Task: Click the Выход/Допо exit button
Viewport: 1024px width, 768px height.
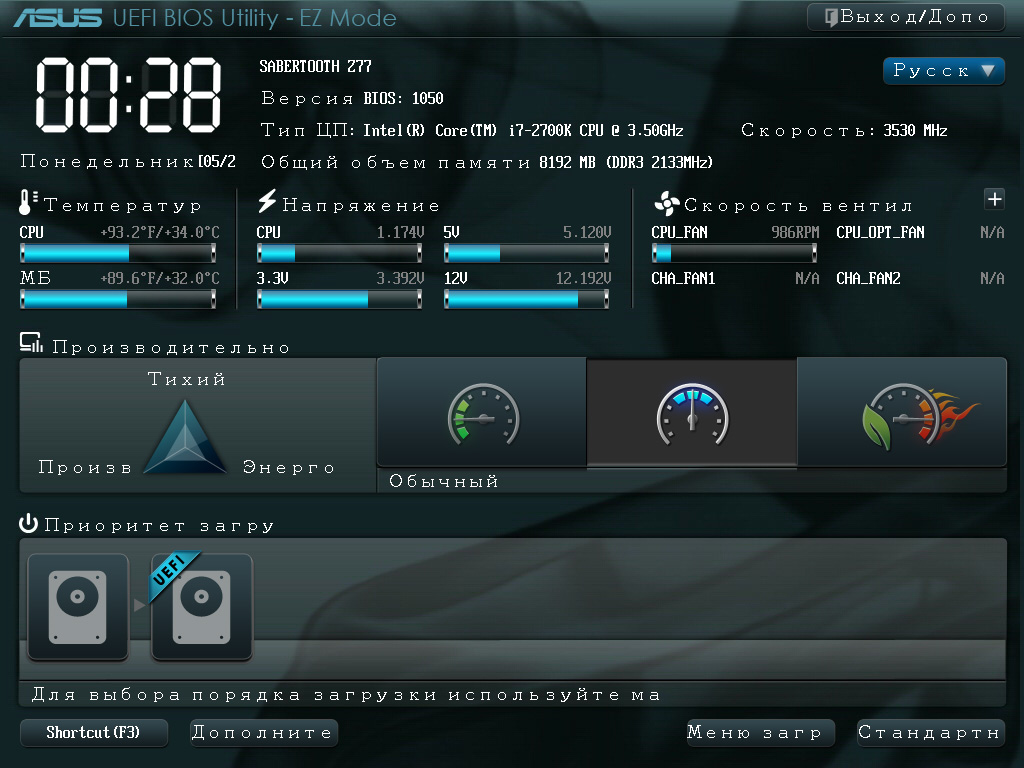Action: [x=905, y=16]
